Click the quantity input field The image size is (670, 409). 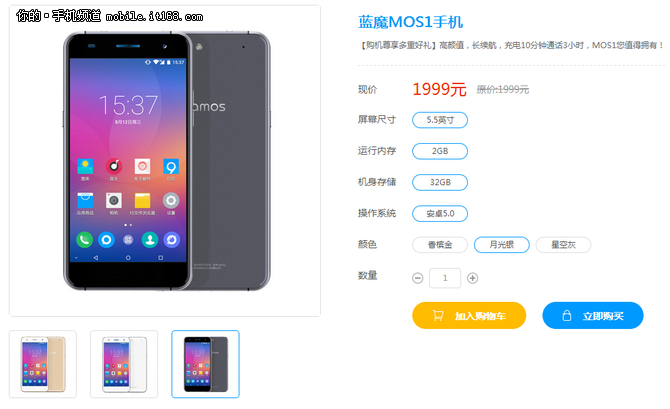[x=445, y=278]
